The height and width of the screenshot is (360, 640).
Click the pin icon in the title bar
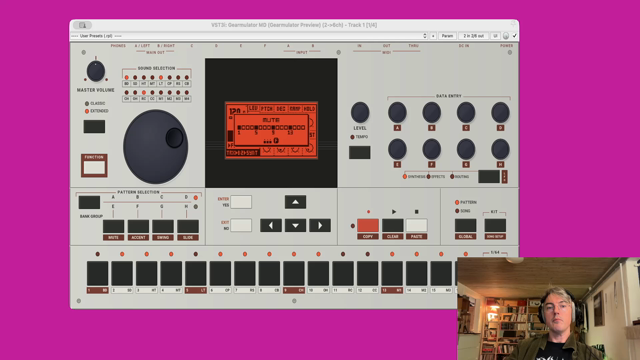point(513,24)
